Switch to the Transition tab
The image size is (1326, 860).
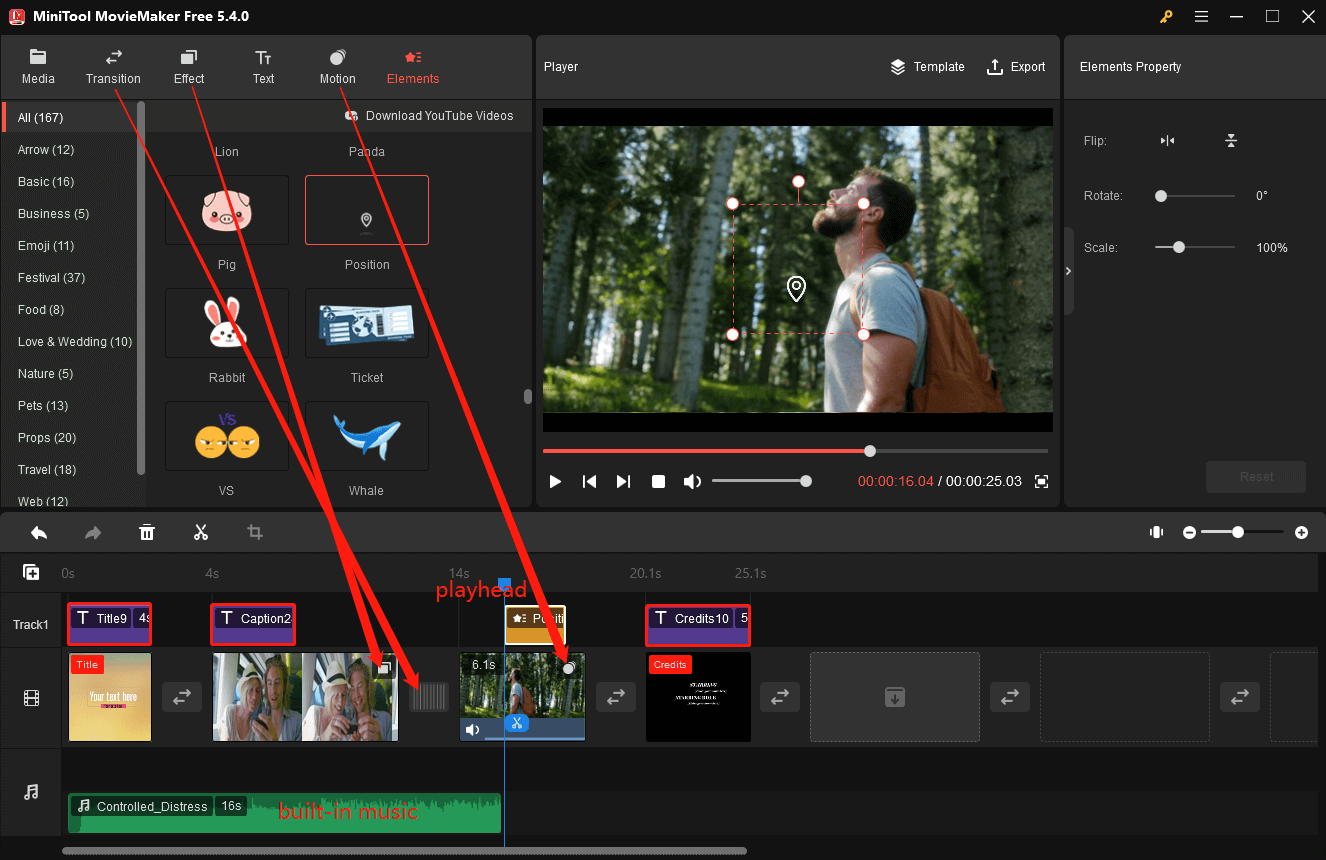click(112, 67)
